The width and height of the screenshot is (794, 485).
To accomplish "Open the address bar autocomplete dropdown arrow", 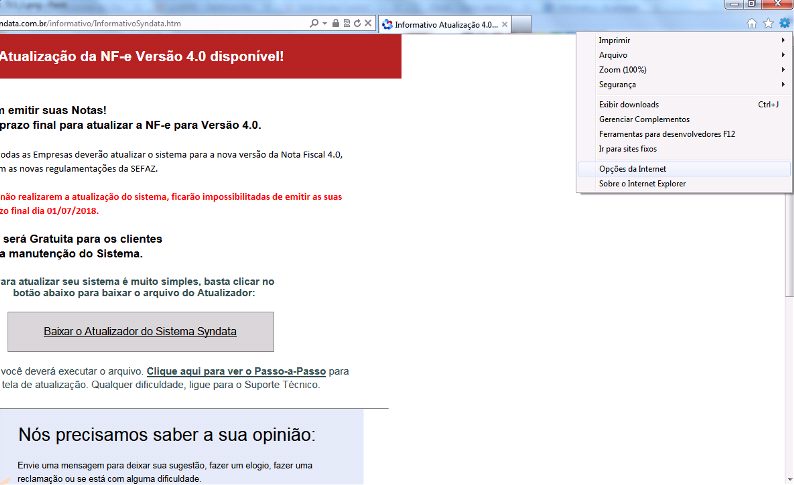I will [x=325, y=23].
